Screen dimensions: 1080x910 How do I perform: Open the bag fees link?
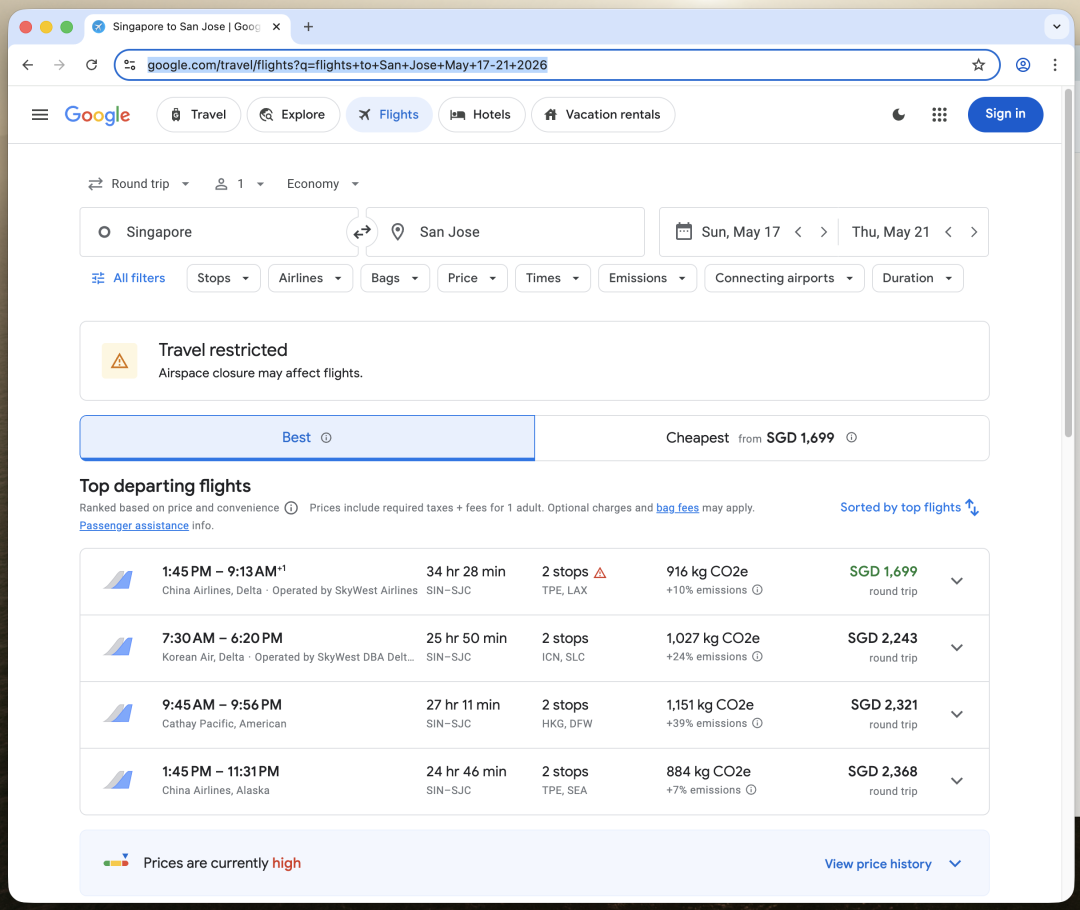point(677,508)
